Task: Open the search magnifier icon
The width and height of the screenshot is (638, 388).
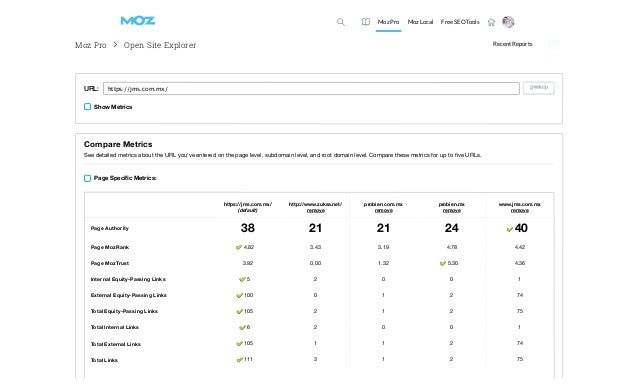Action: [x=341, y=22]
